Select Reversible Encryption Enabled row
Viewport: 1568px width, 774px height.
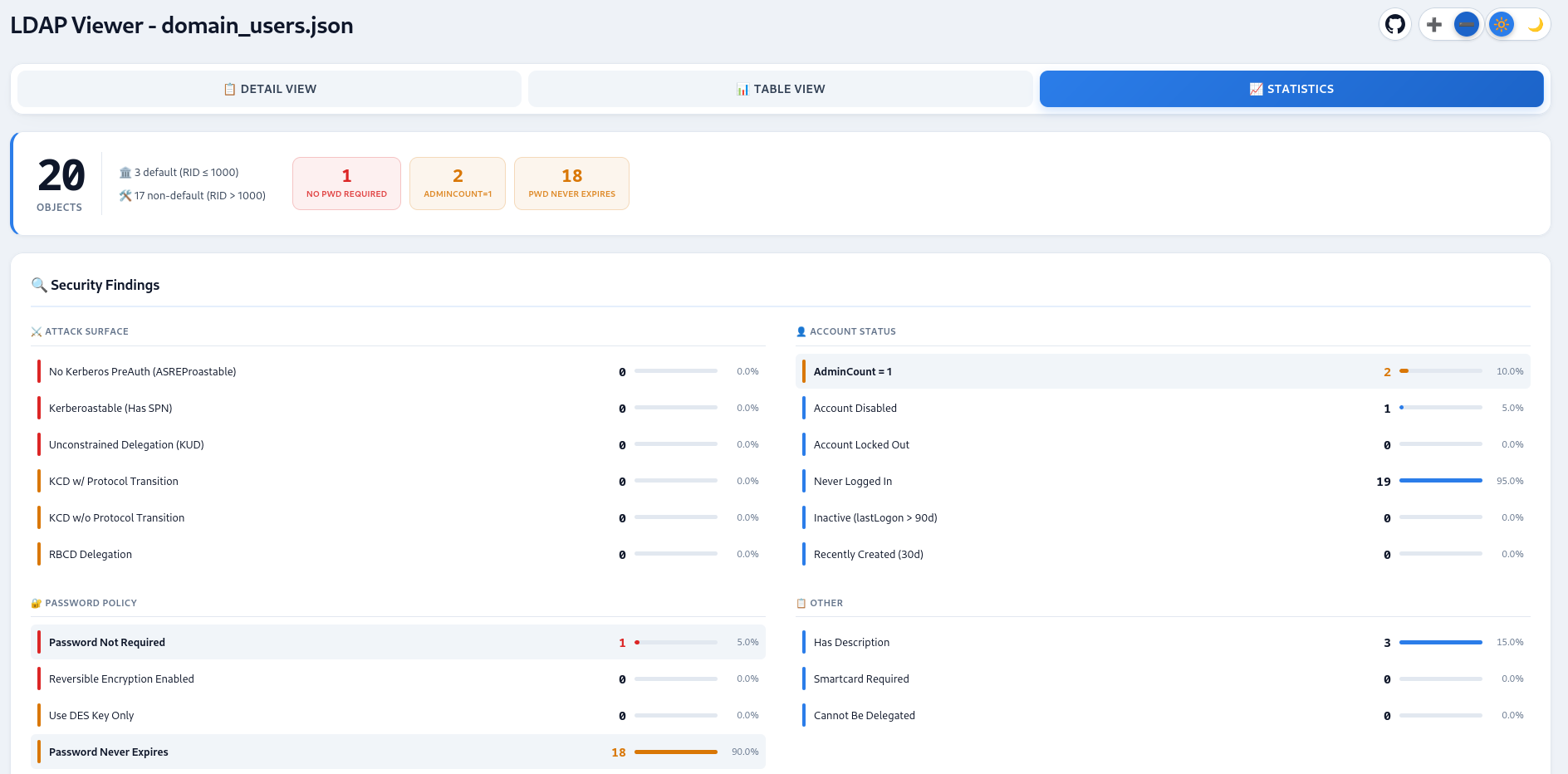398,678
